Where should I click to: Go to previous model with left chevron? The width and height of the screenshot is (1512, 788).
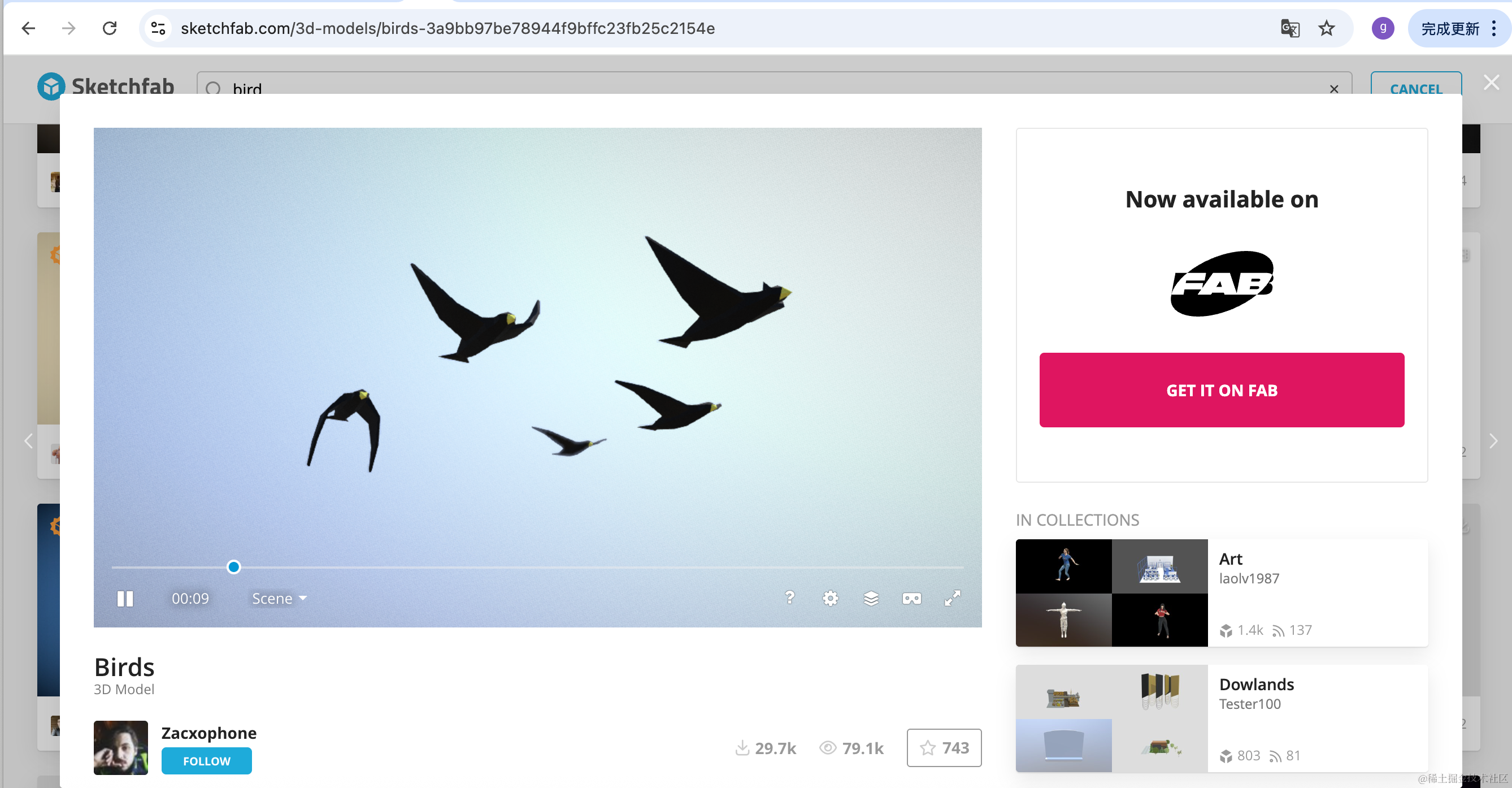(x=28, y=440)
